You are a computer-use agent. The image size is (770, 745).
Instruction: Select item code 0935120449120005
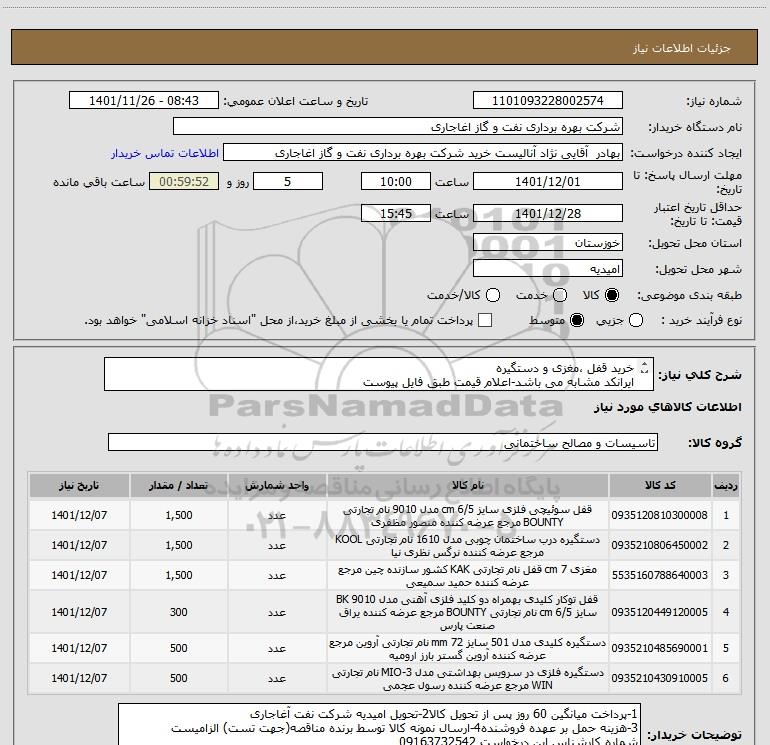(660, 612)
